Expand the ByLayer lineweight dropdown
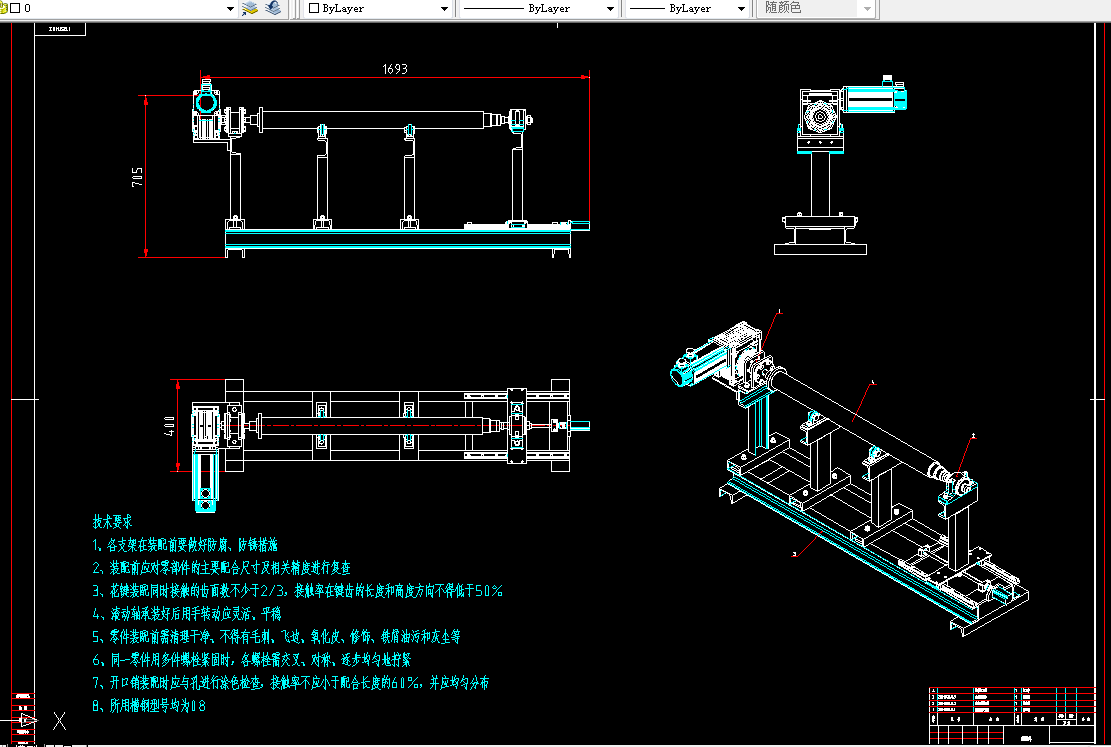Viewport: 1111px width, 747px height. (741, 9)
